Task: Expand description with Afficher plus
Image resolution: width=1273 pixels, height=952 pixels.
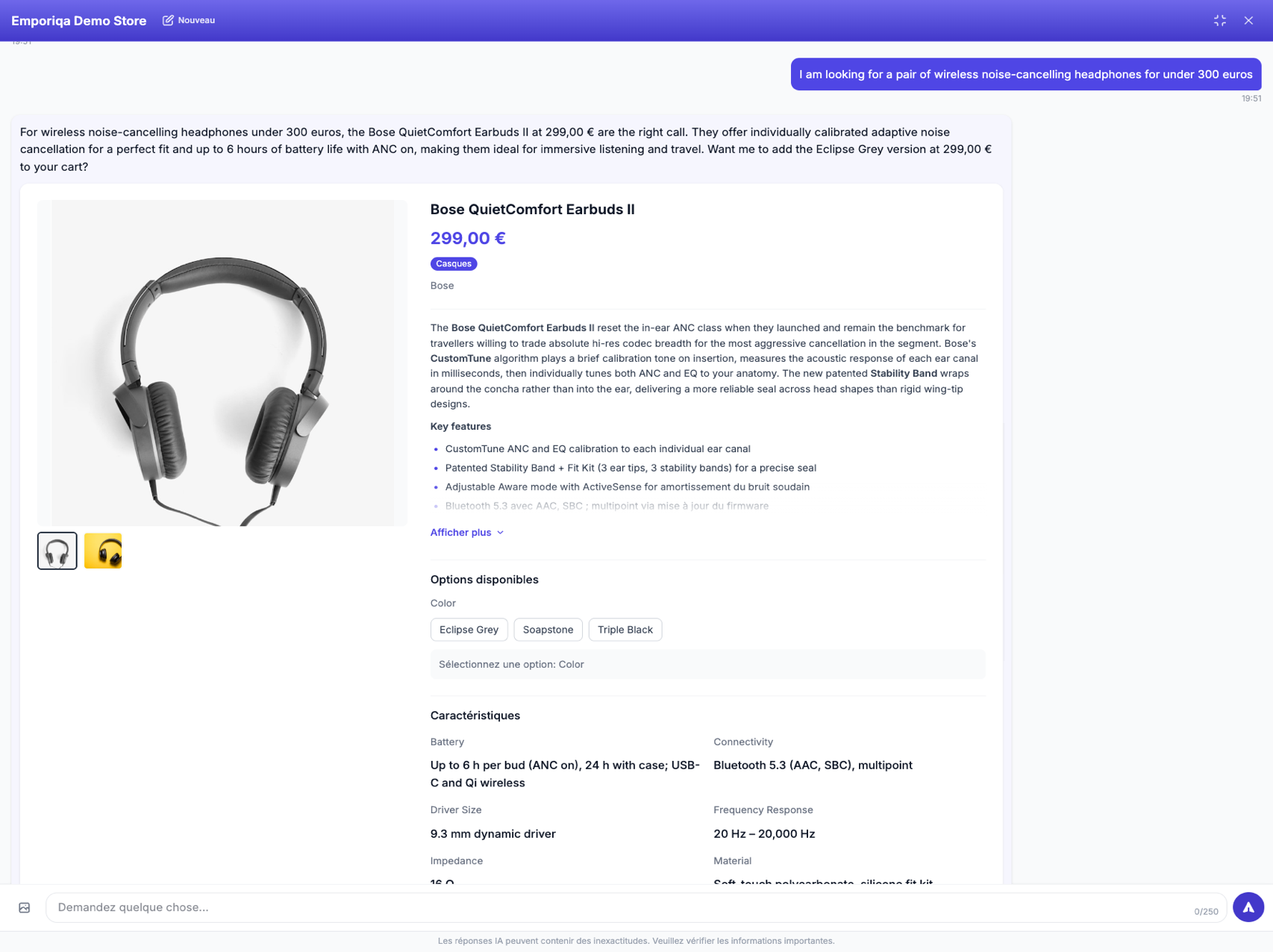Action: [x=467, y=532]
